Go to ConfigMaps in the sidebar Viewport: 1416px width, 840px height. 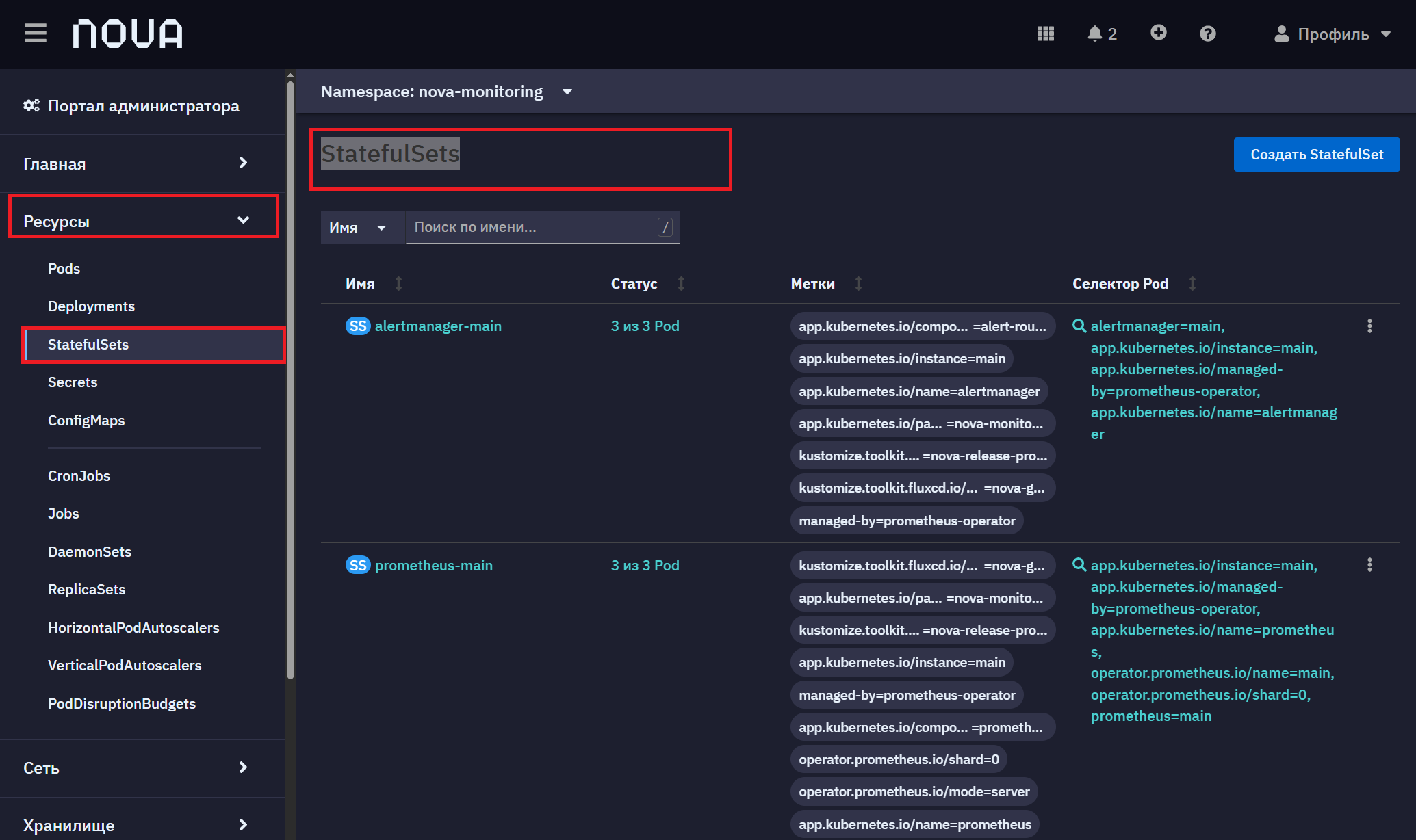click(x=86, y=421)
